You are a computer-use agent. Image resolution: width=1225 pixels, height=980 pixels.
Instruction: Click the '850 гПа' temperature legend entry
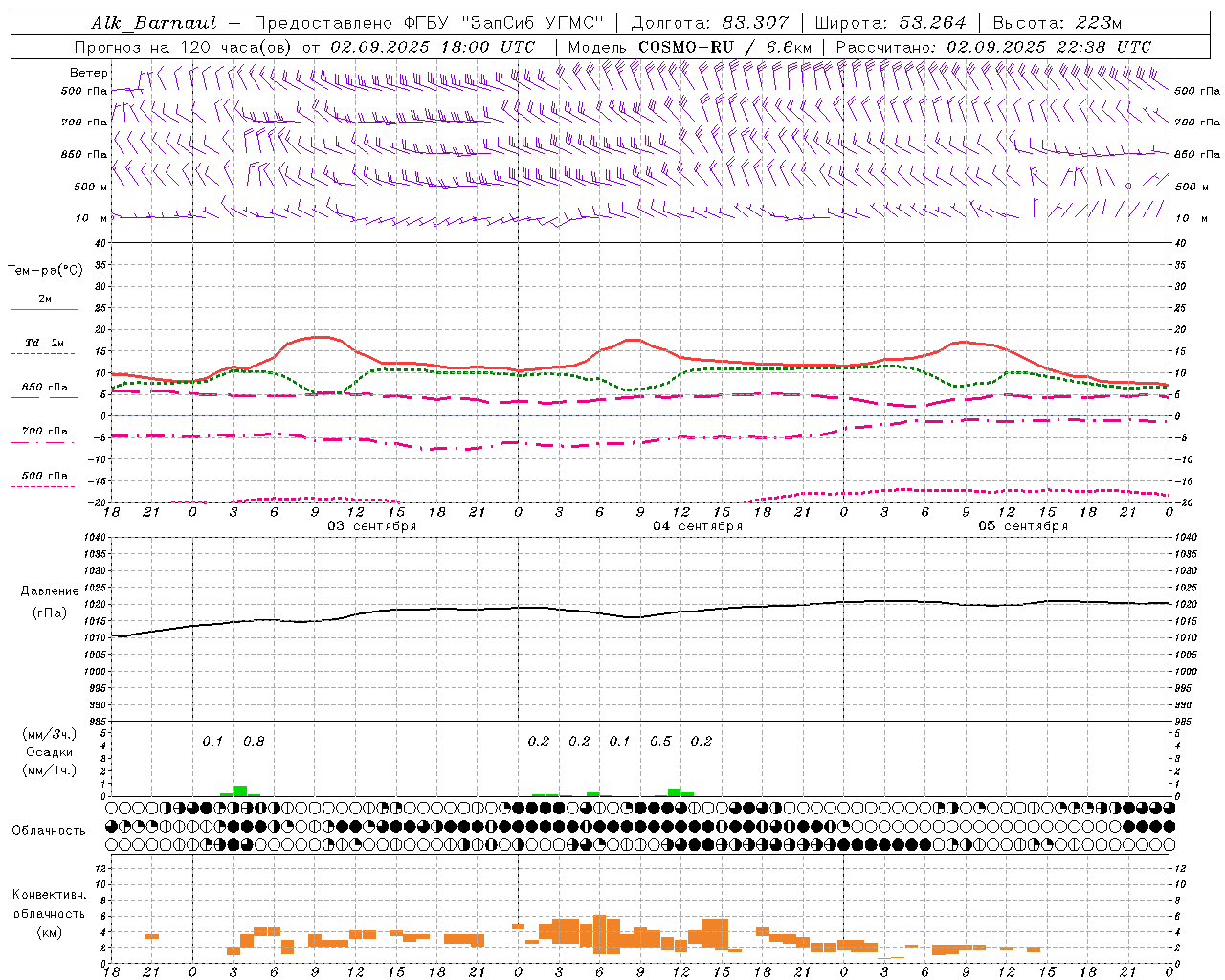click(45, 388)
